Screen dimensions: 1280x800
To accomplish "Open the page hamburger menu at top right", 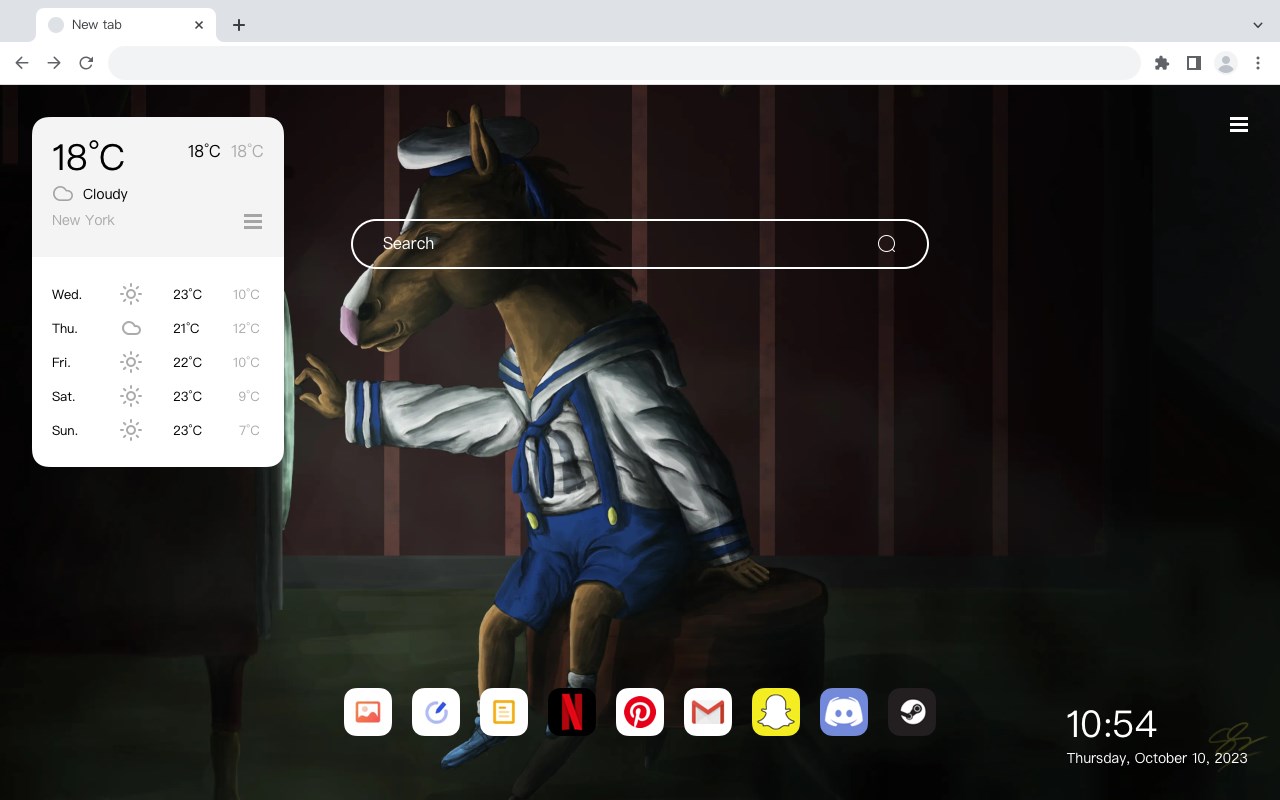I will (1239, 125).
